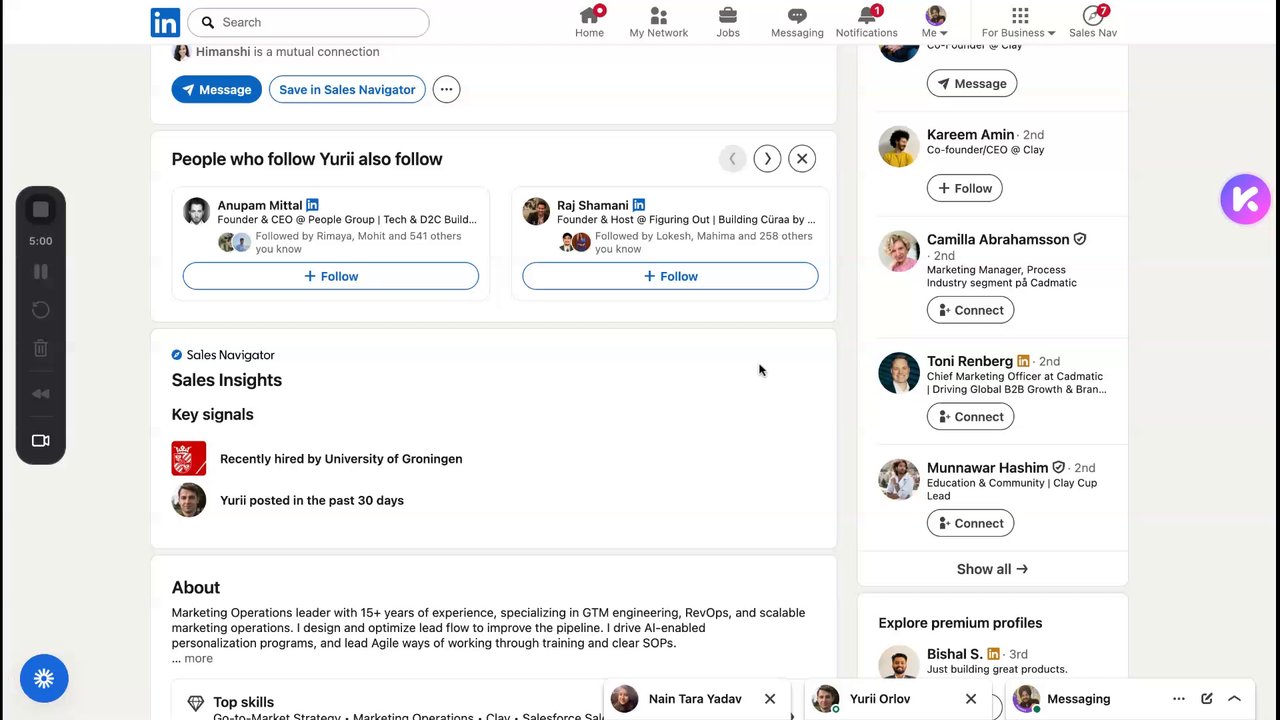Open profile more actions ellipsis
This screenshot has height=720, width=1280.
pyautogui.click(x=446, y=90)
